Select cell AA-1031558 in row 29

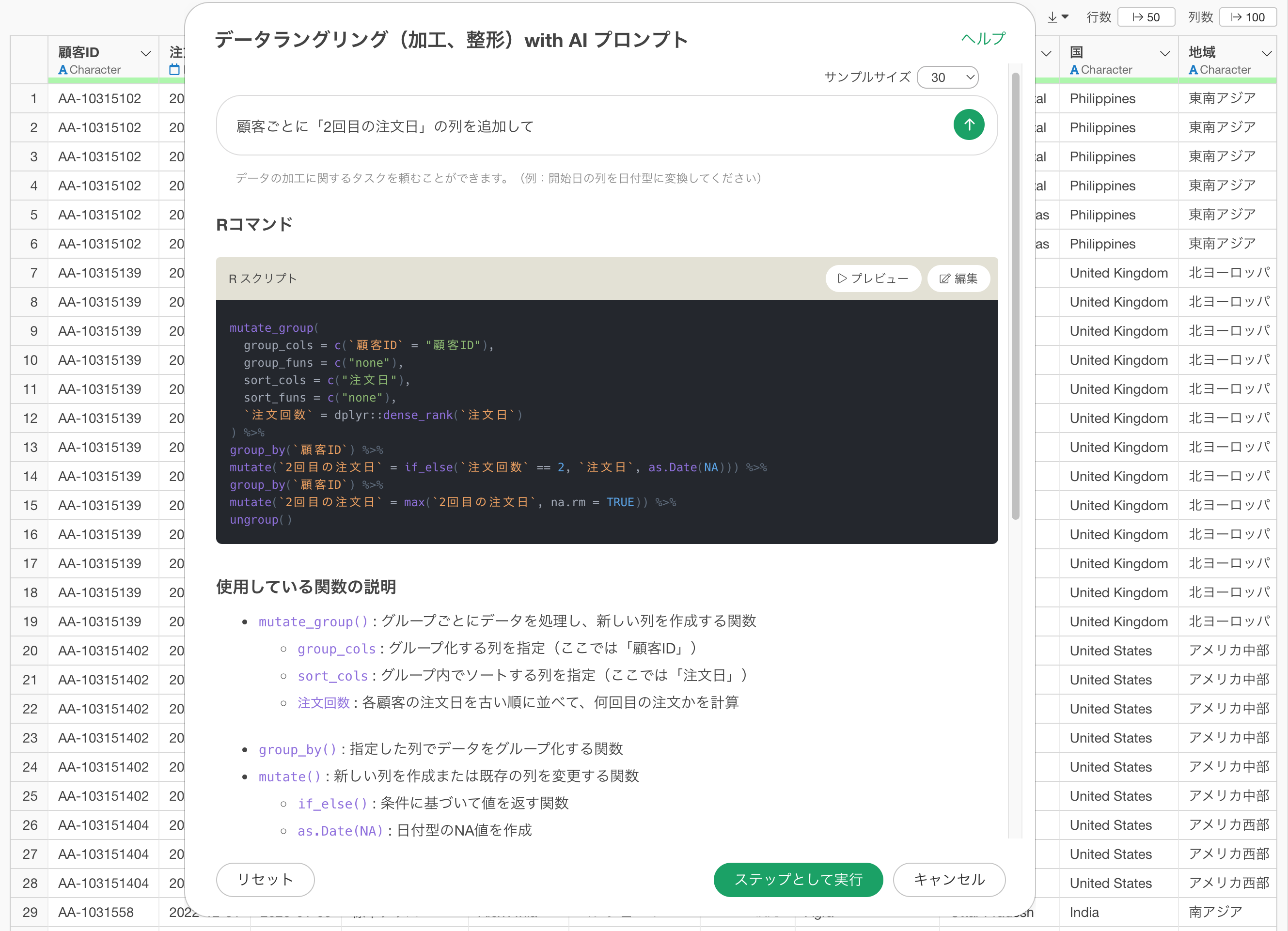(103, 912)
